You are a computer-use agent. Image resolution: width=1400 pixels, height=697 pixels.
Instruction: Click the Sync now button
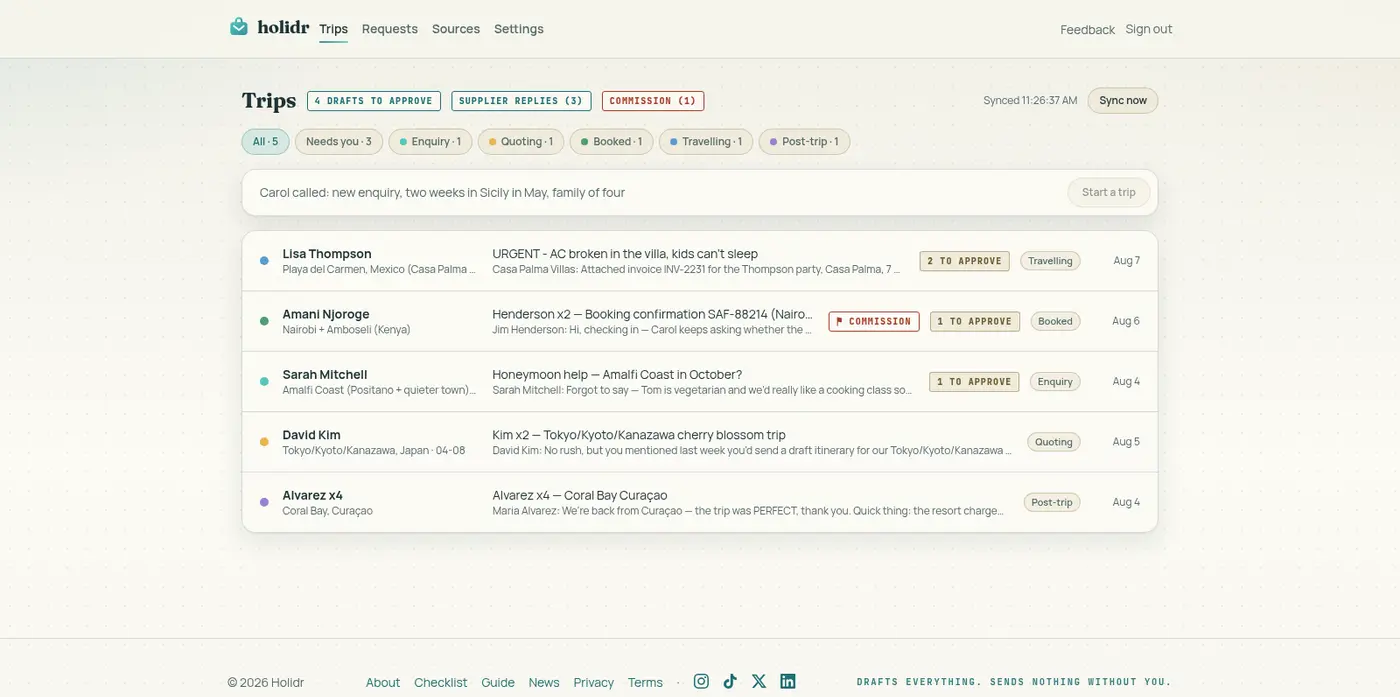pos(1123,100)
